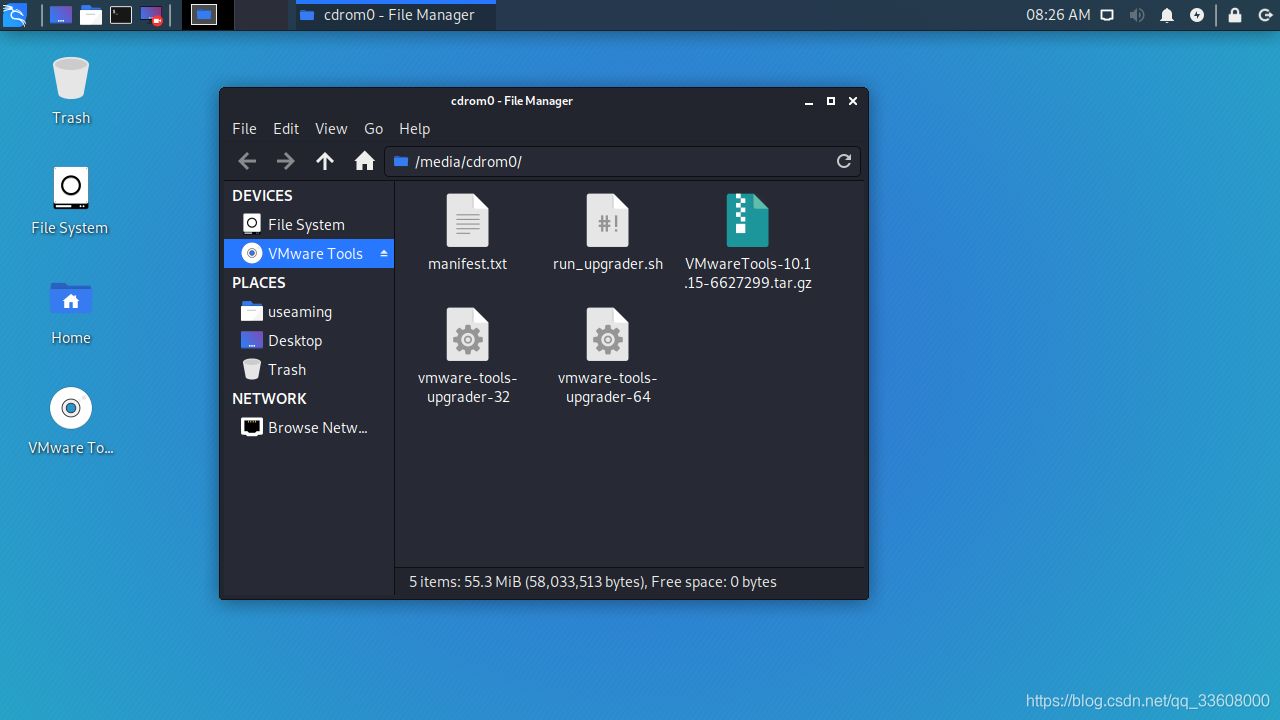1280x720 pixels.
Task: Click the DEVICES section header
Action: pos(262,196)
